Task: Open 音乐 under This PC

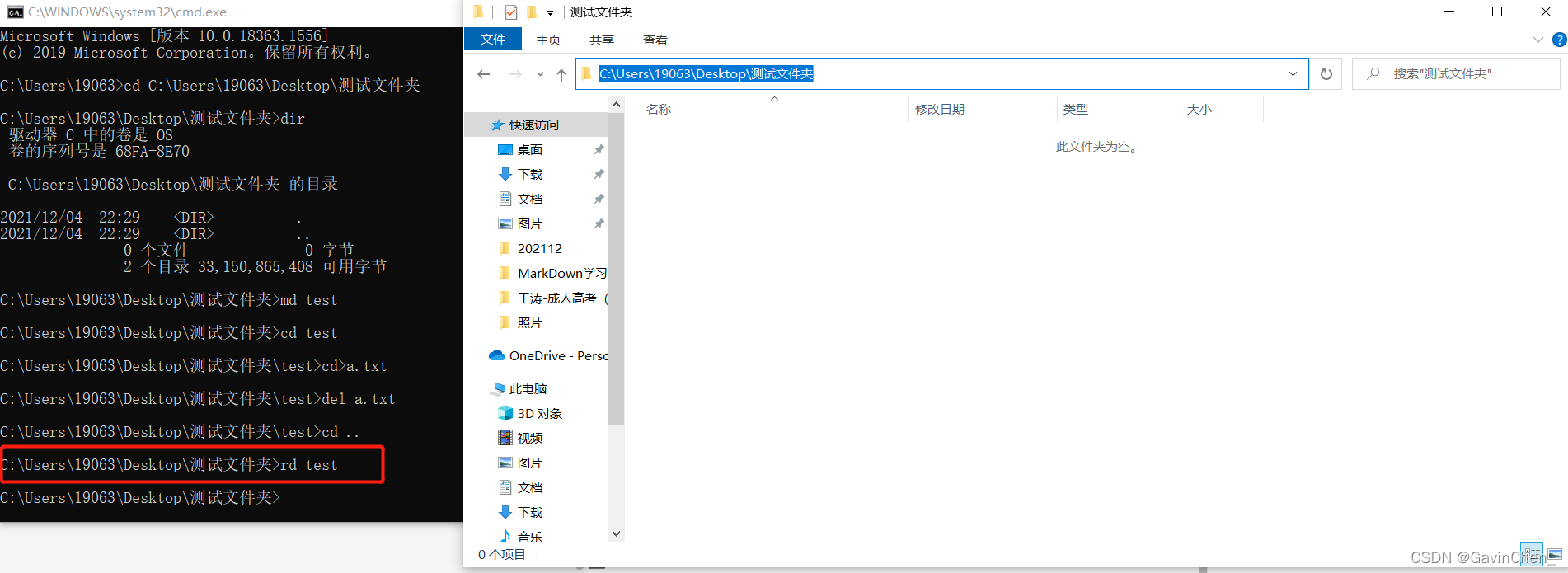Action: coord(530,537)
